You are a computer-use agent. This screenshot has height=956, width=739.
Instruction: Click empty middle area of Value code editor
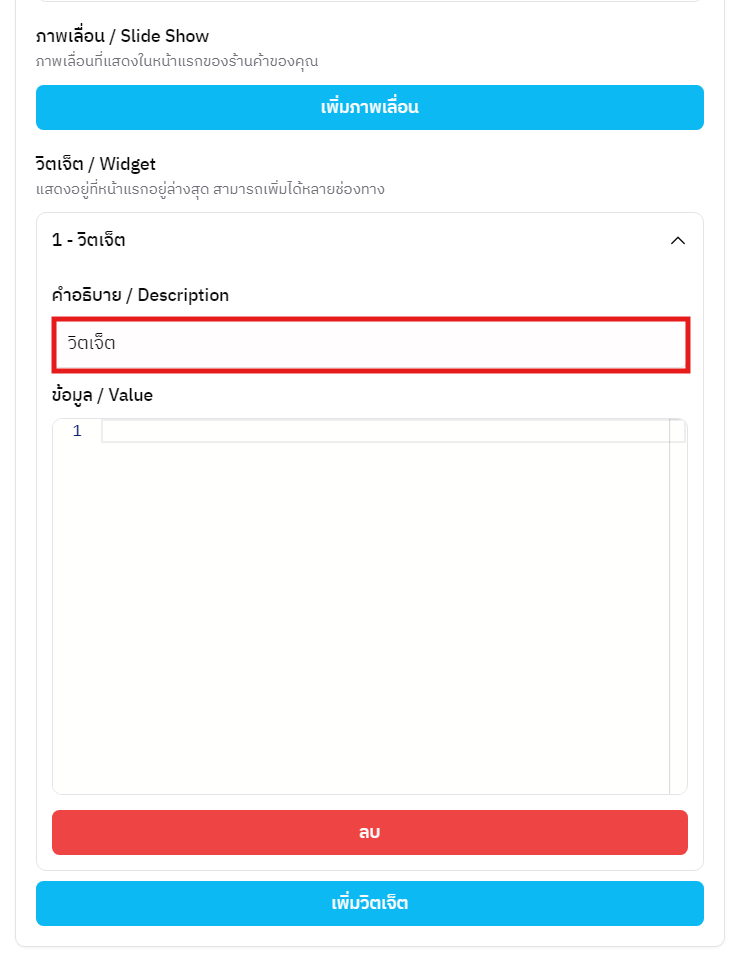point(385,610)
